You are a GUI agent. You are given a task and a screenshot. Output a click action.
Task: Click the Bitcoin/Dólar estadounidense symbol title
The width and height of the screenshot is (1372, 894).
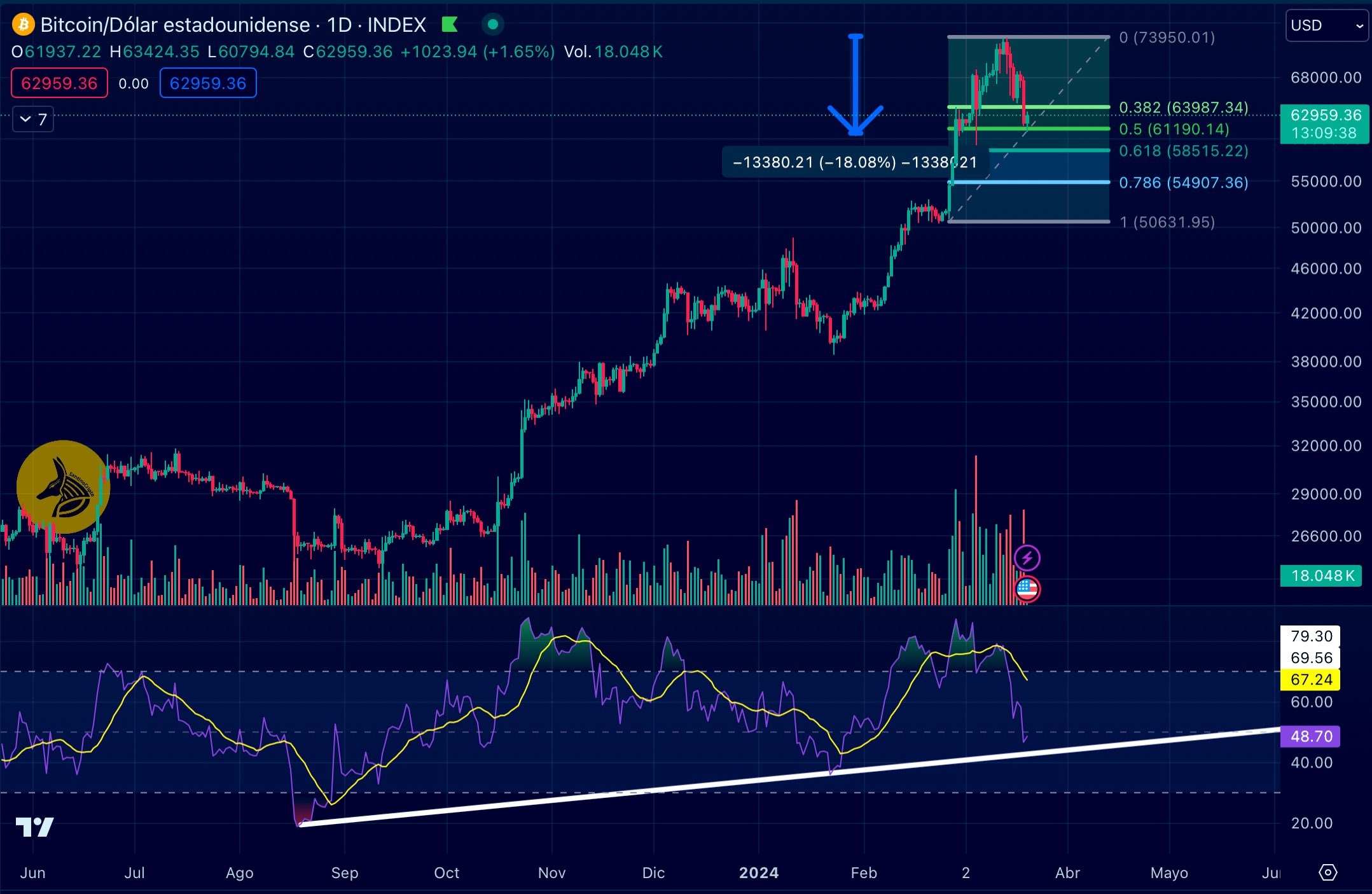[x=175, y=25]
